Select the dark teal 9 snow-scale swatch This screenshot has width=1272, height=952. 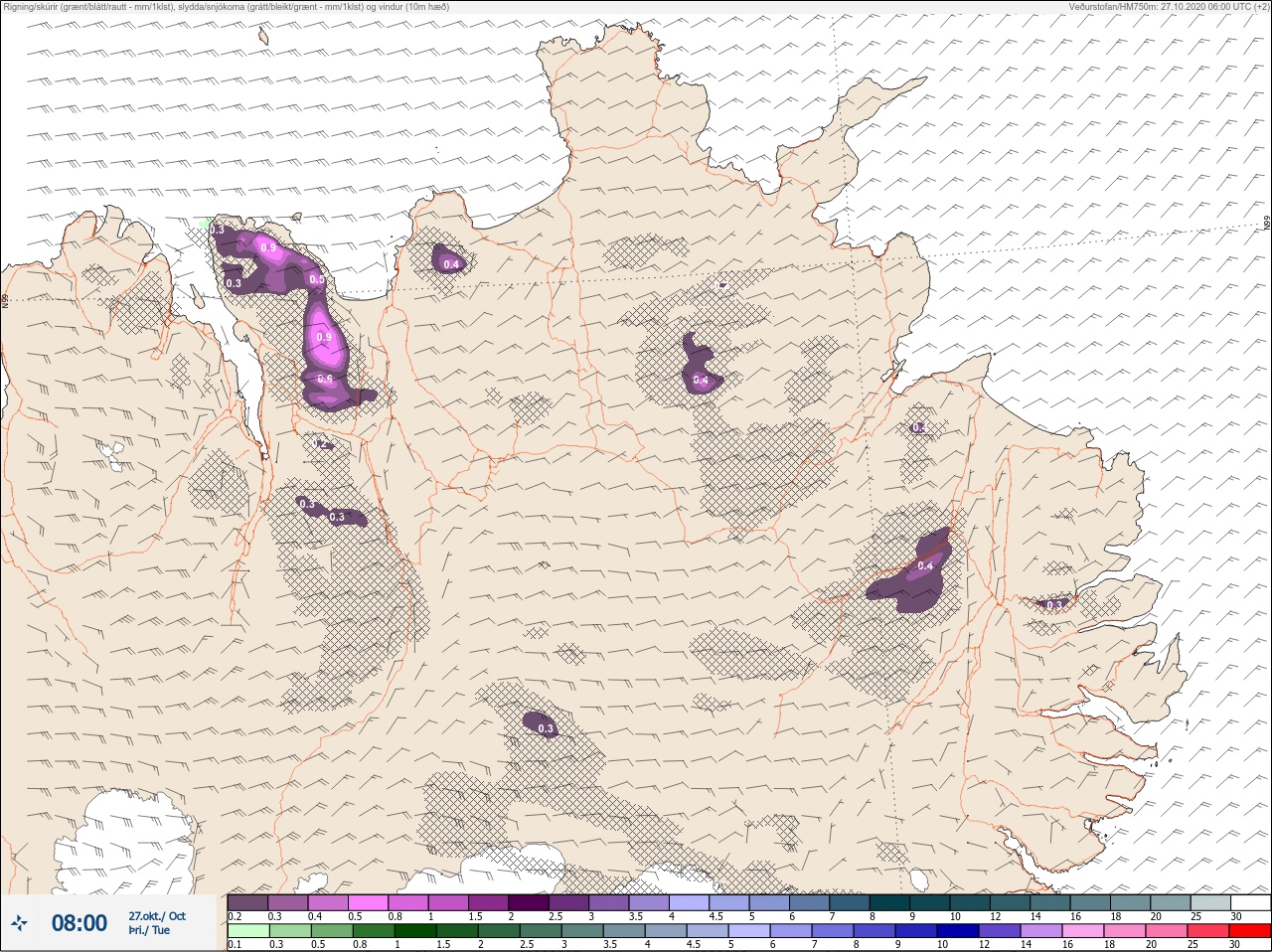pyautogui.click(x=930, y=902)
